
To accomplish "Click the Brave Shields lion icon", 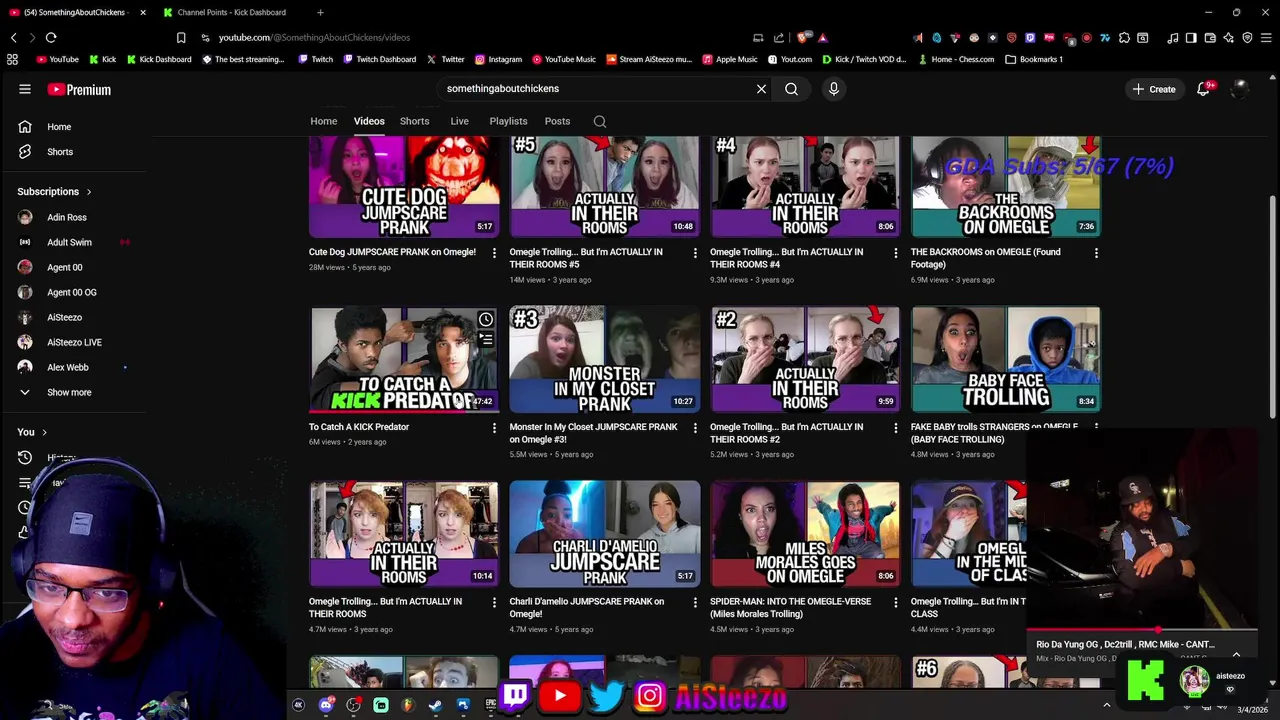I will (803, 37).
